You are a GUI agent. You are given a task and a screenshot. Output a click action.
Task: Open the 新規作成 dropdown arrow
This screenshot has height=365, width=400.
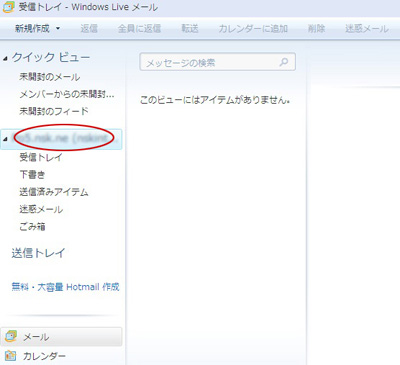coord(58,29)
